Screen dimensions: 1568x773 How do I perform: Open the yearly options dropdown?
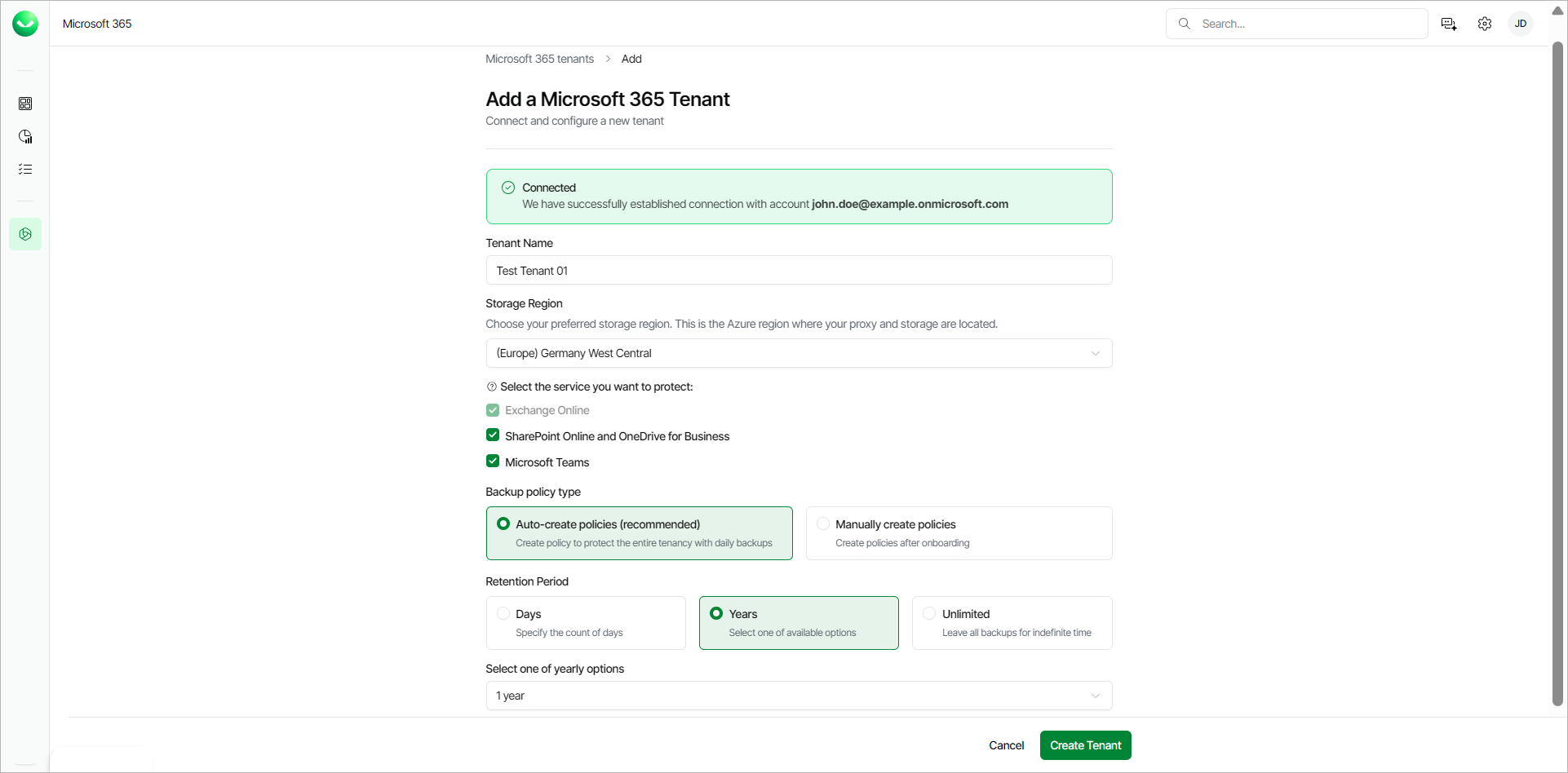tap(798, 696)
